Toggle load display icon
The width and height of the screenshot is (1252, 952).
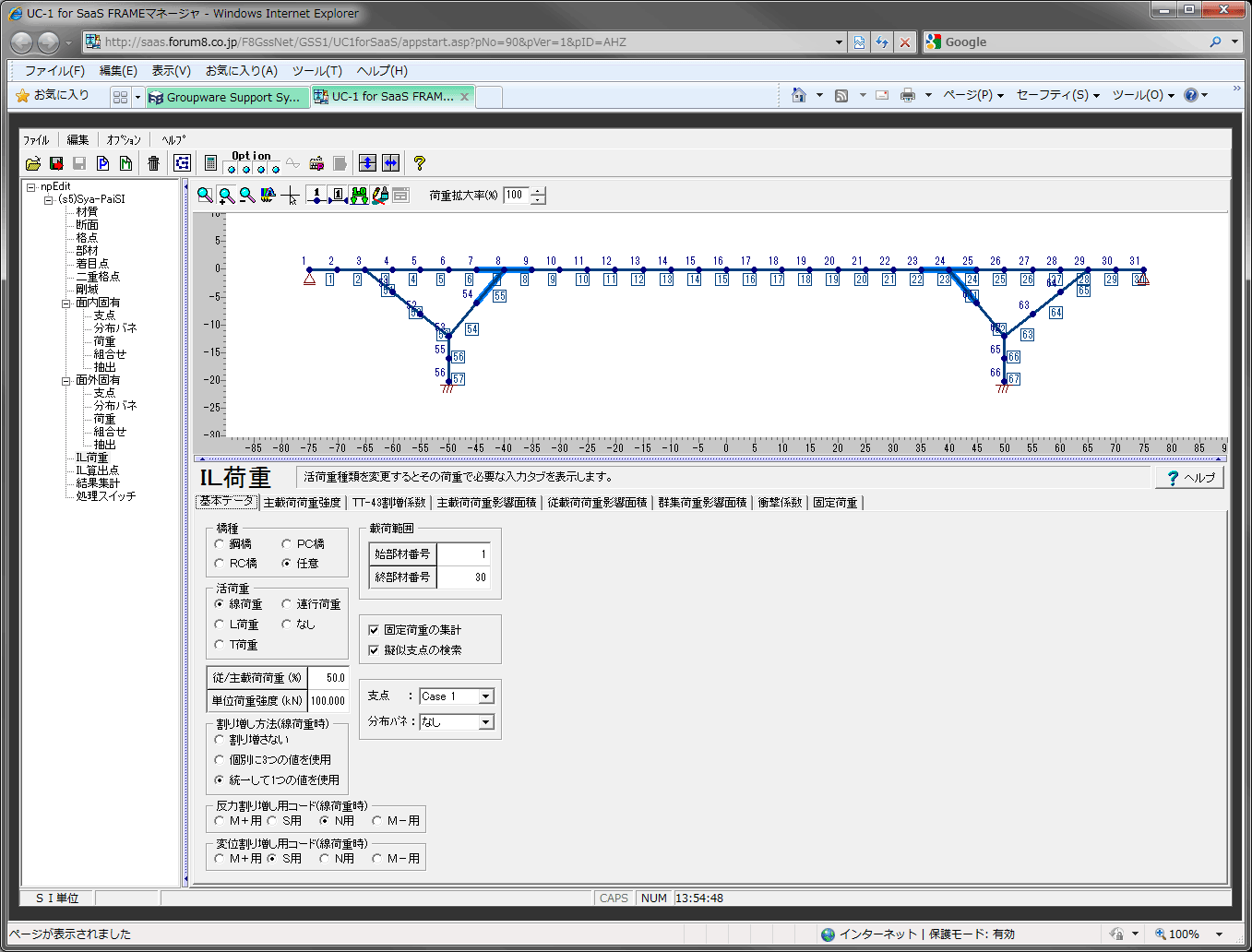tap(359, 195)
